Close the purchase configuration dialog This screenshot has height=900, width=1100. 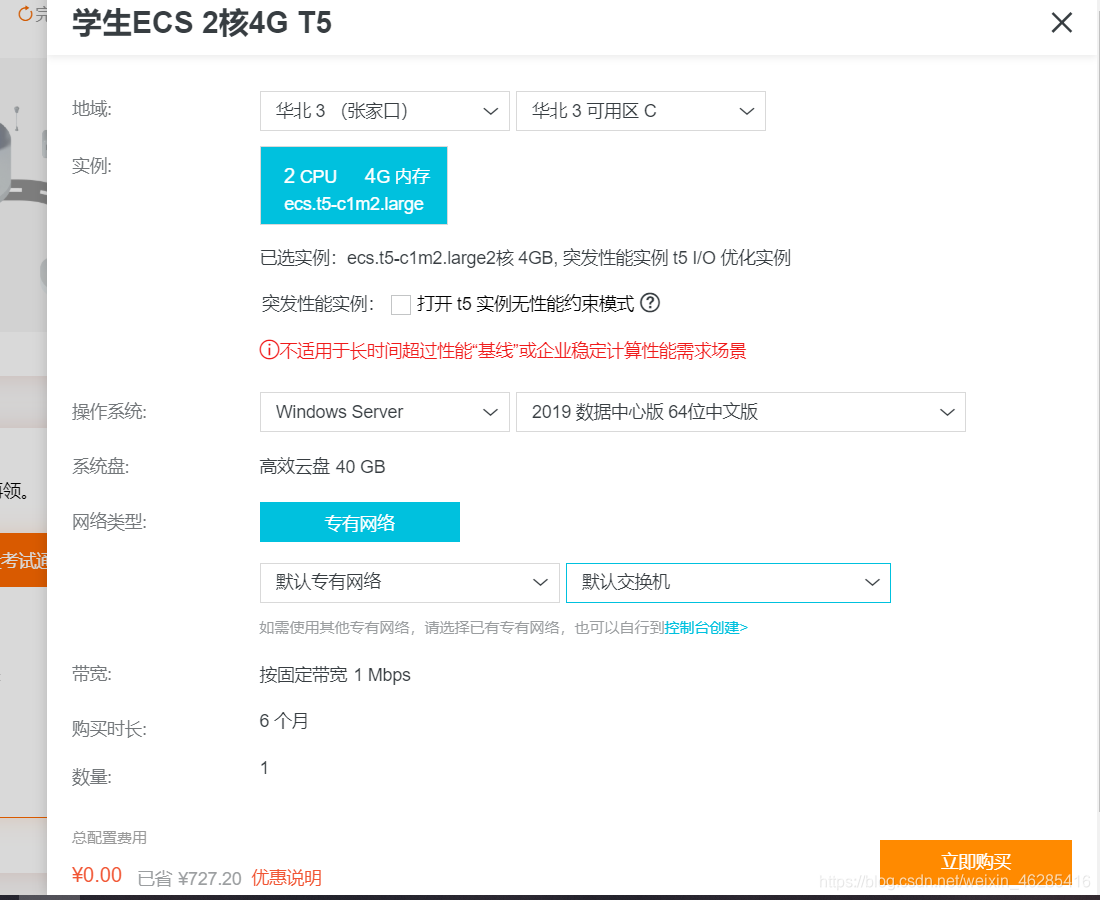[x=1061, y=22]
